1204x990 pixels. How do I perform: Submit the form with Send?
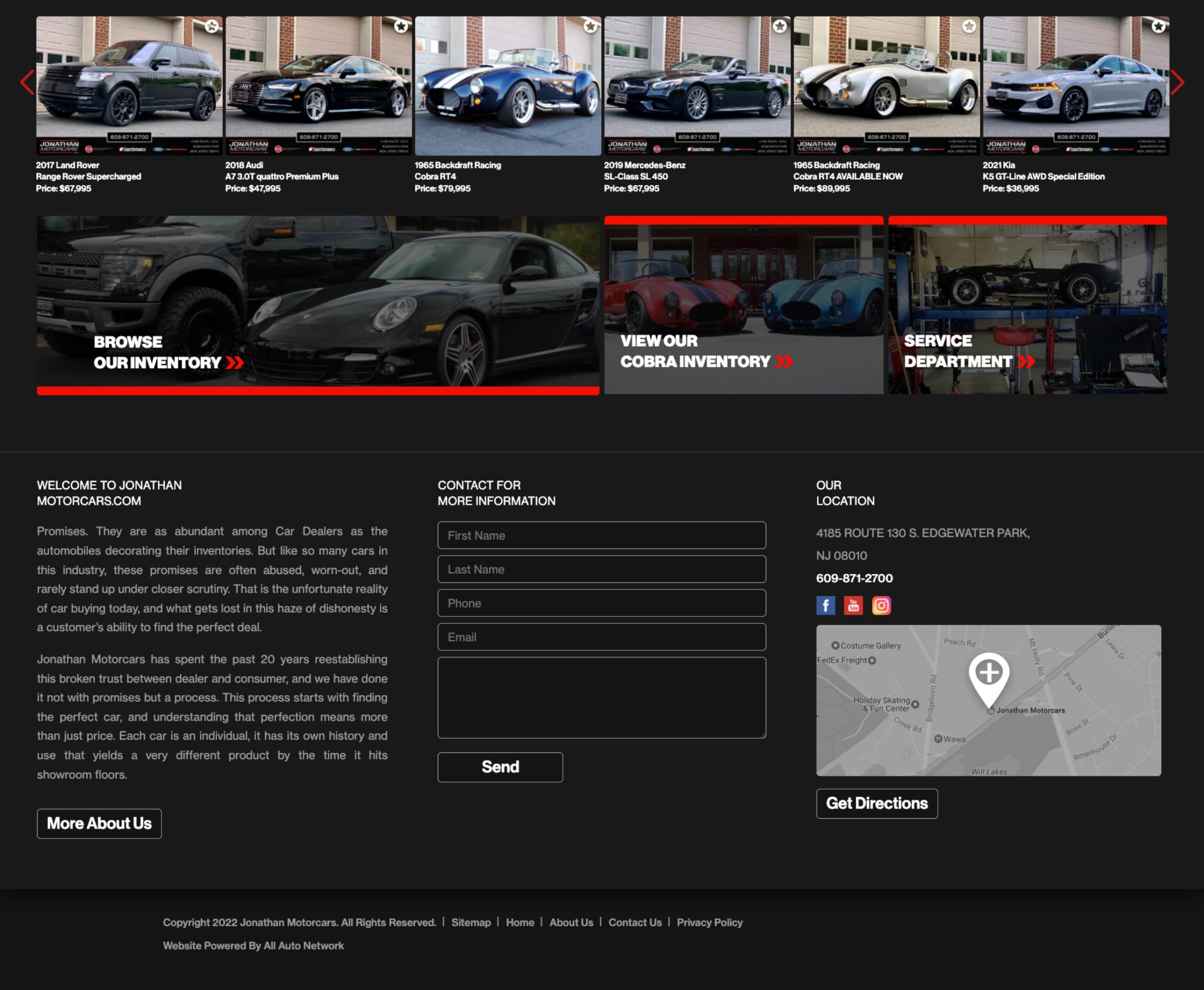pos(500,767)
